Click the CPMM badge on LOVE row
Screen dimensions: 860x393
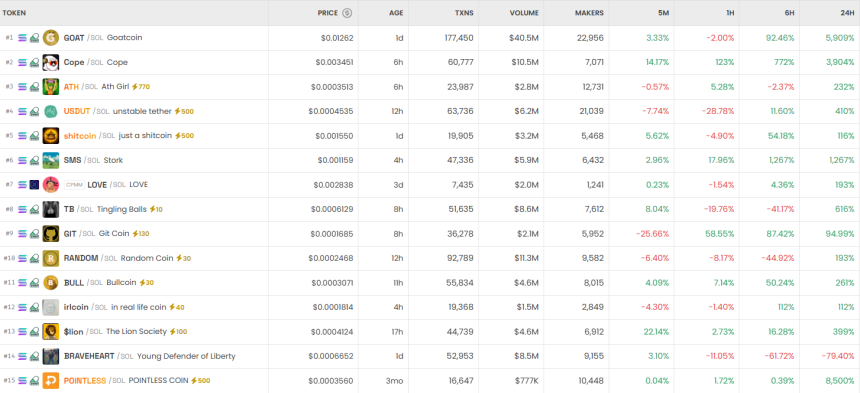pos(74,185)
